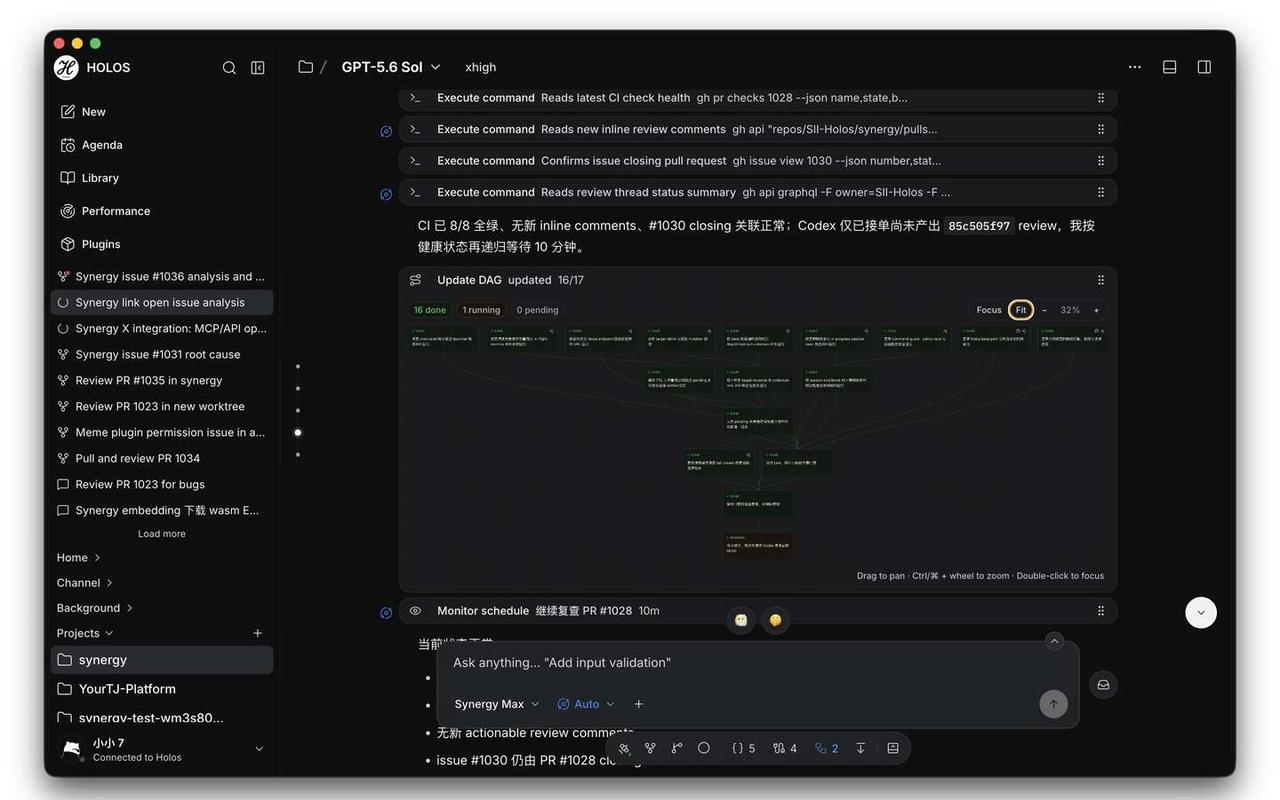The width and height of the screenshot is (1280, 800).
Task: Open 'Review PR #1035 in synergy' session
Action: pyautogui.click(x=162, y=380)
